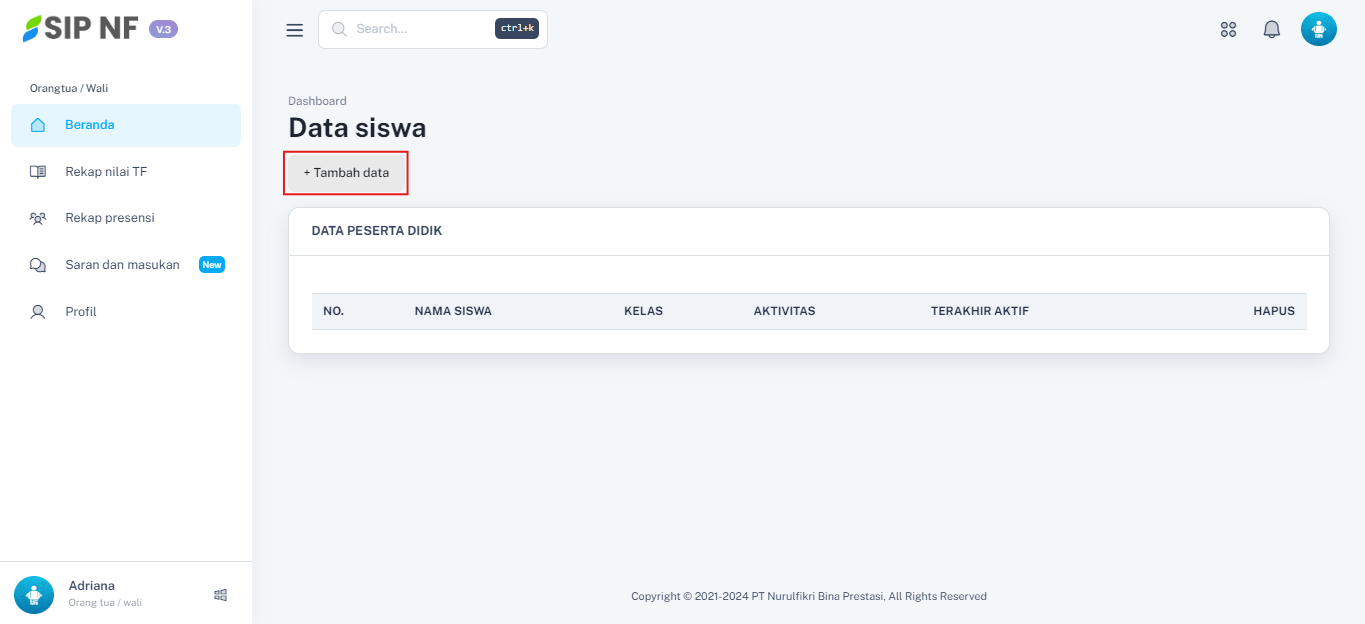Click the Saran dan masukan chat icon
This screenshot has width=1365, height=624.
click(38, 265)
